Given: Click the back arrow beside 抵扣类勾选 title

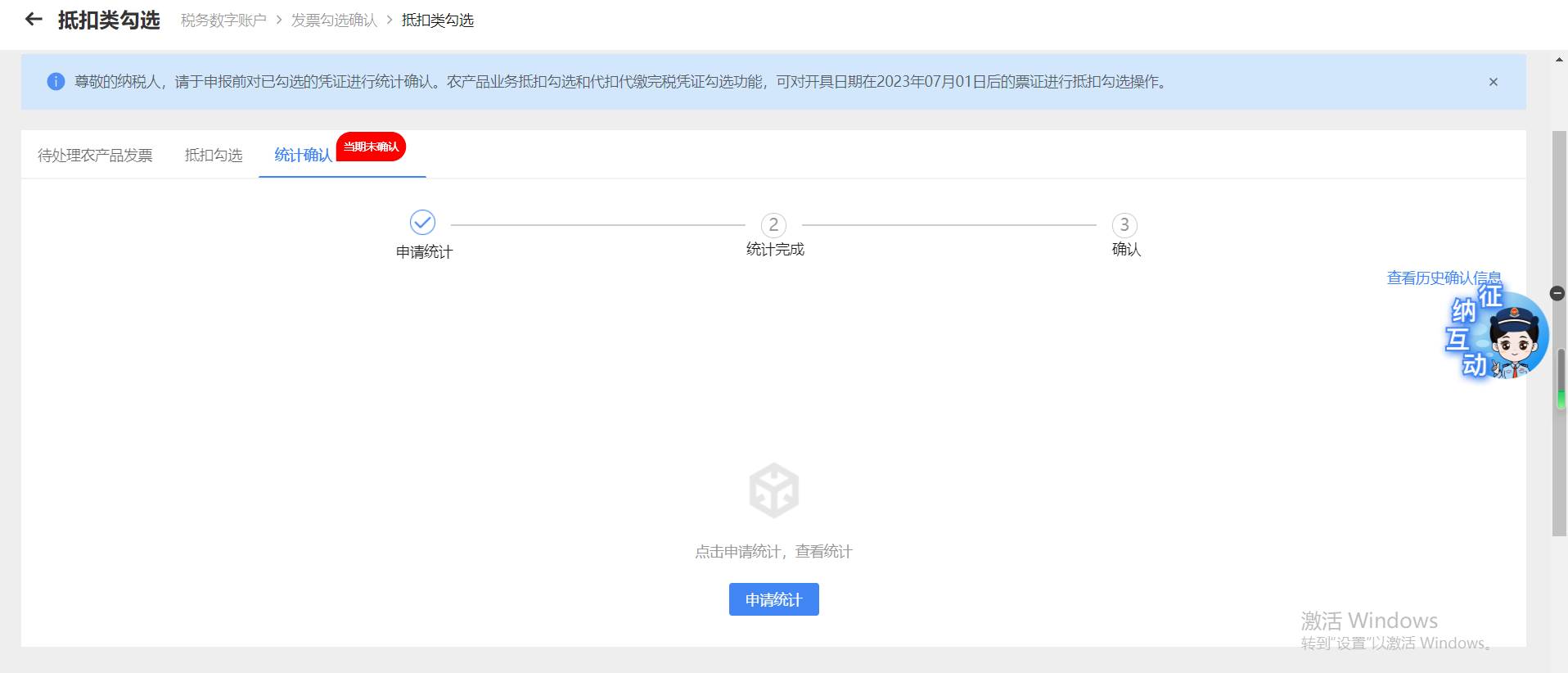Looking at the screenshot, I should [34, 20].
